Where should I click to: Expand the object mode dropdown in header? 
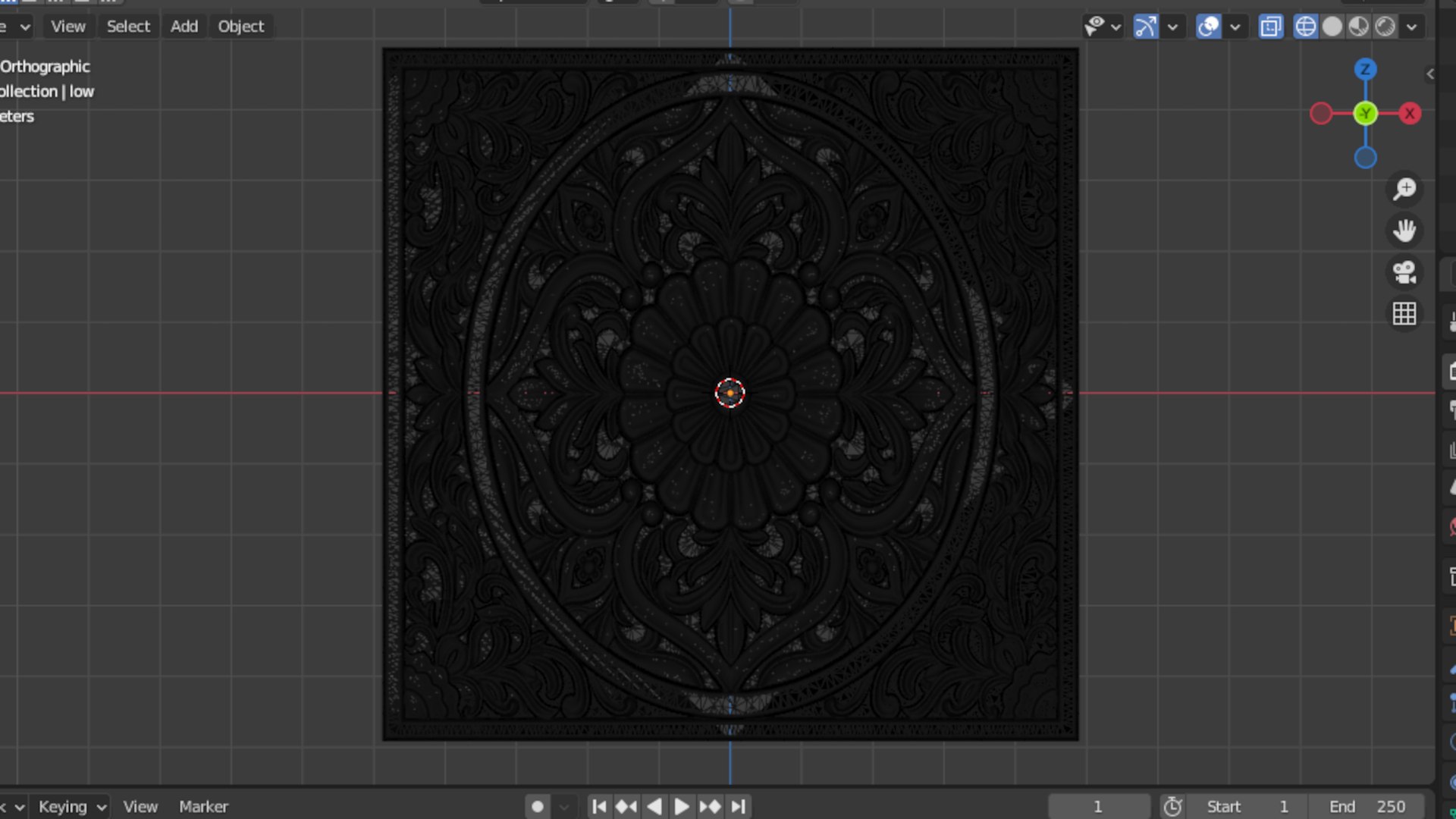(x=16, y=27)
